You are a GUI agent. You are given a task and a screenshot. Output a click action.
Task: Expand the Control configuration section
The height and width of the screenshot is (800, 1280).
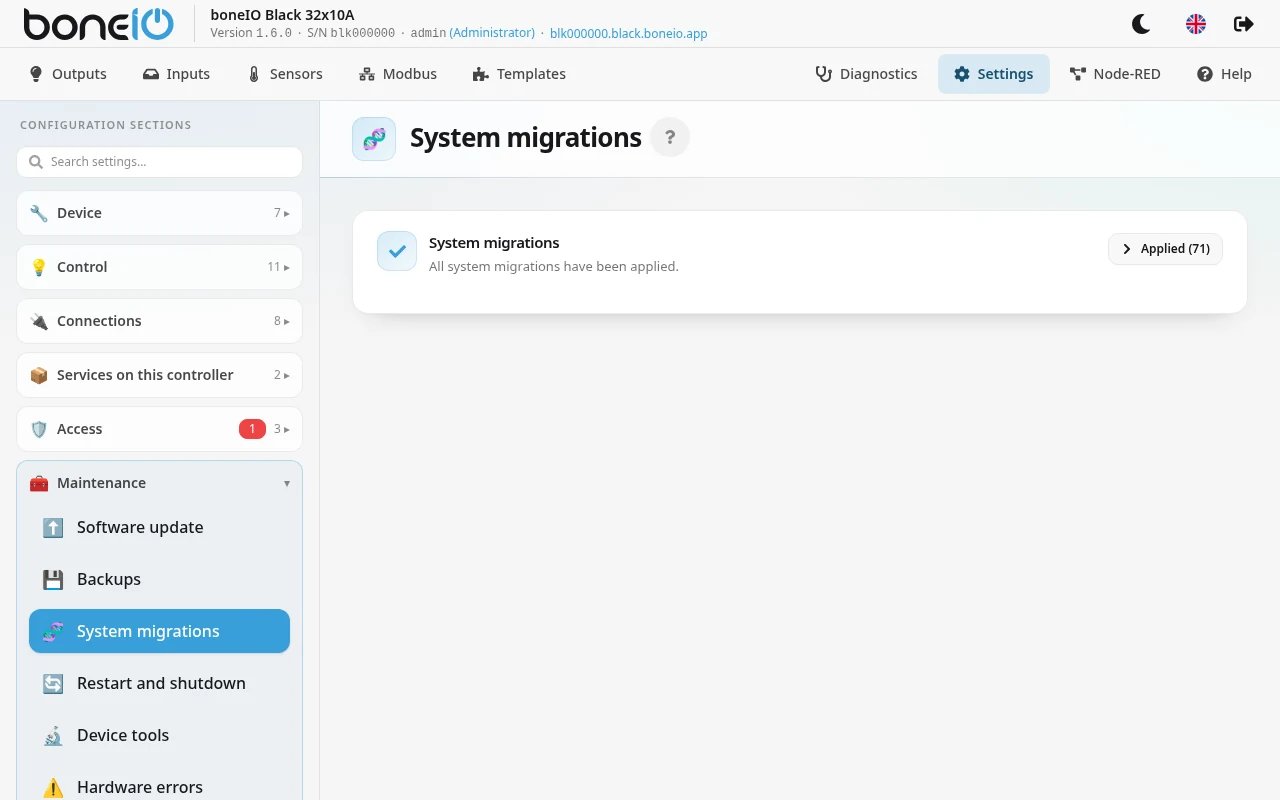click(160, 267)
